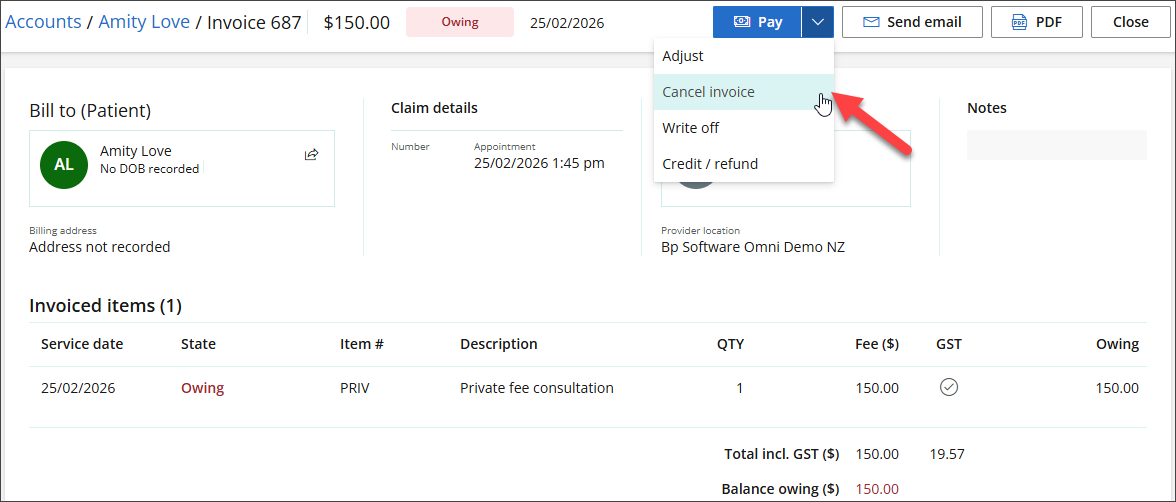Screen dimensions: 1176x502
Task: Click into the Notes field
Action: (x=1056, y=145)
